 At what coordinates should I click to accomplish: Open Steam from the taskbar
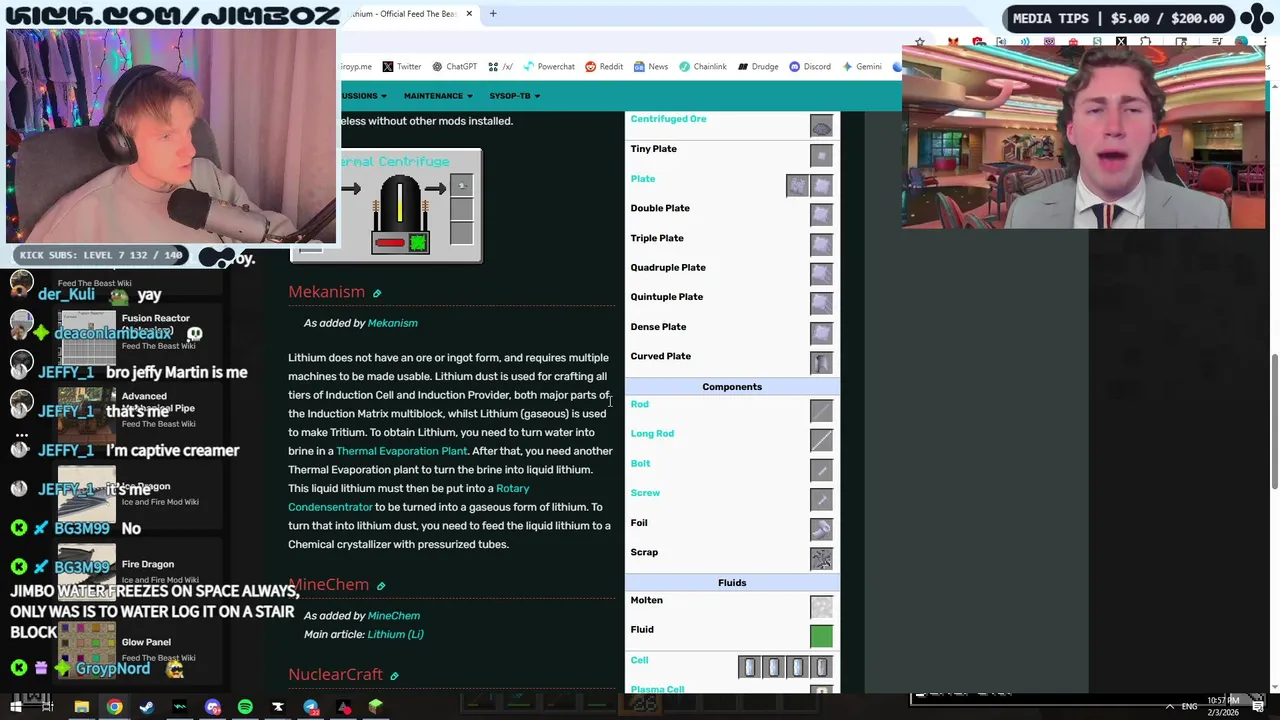[x=147, y=707]
